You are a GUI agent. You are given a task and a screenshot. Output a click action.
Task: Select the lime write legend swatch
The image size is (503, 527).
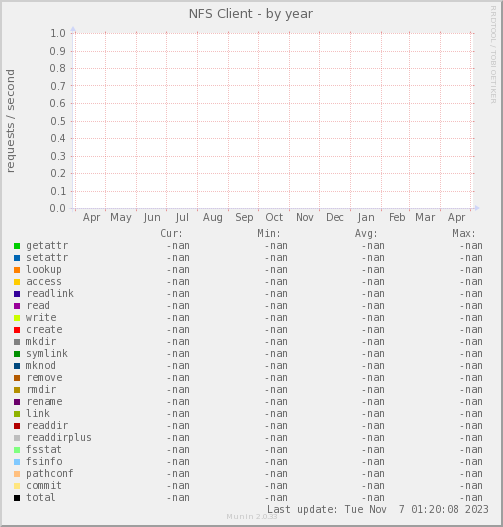(x=17, y=318)
